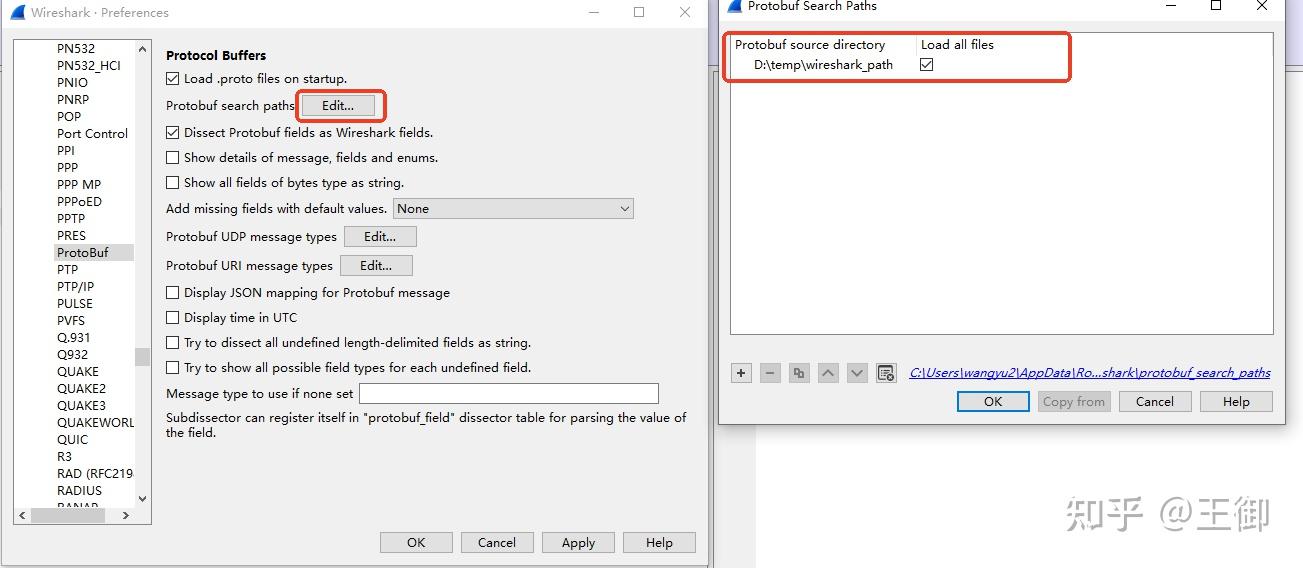The image size is (1303, 568).
Task: Confirm OK in Protobuf Search Paths dialog
Action: [x=993, y=401]
